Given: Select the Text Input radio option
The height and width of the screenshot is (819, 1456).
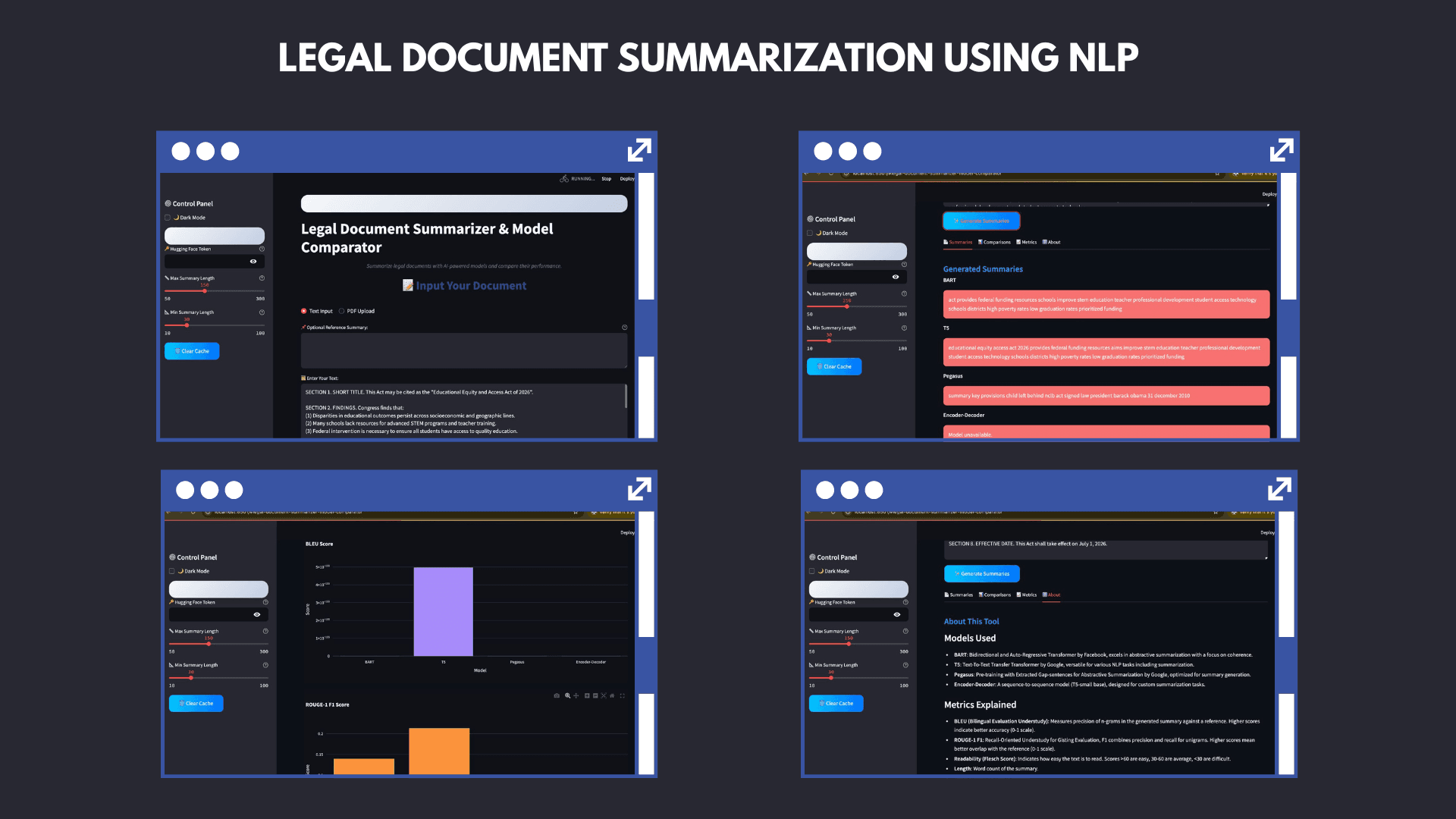Looking at the screenshot, I should point(304,311).
